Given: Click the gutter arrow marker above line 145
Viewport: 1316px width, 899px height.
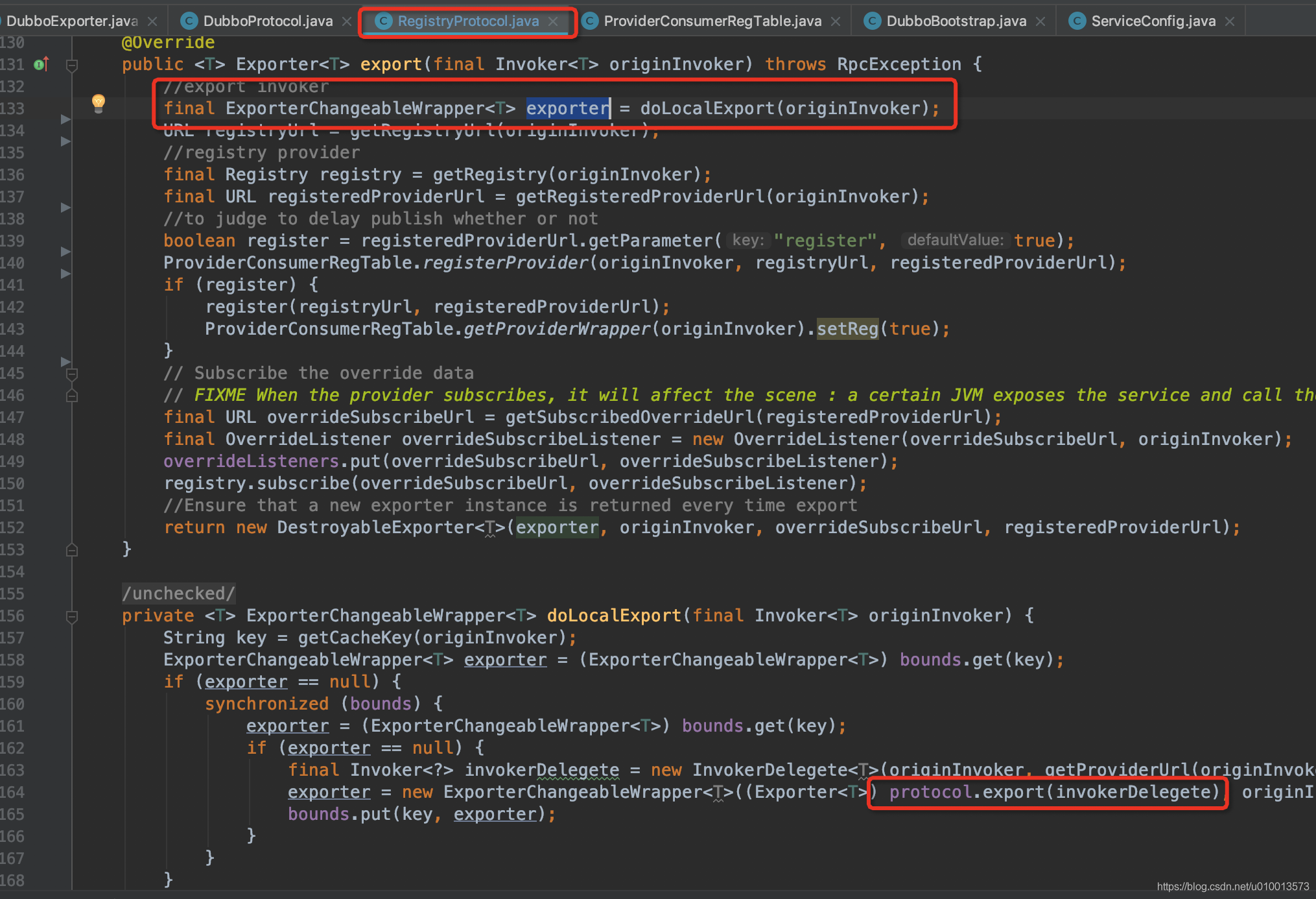Looking at the screenshot, I should (65, 361).
